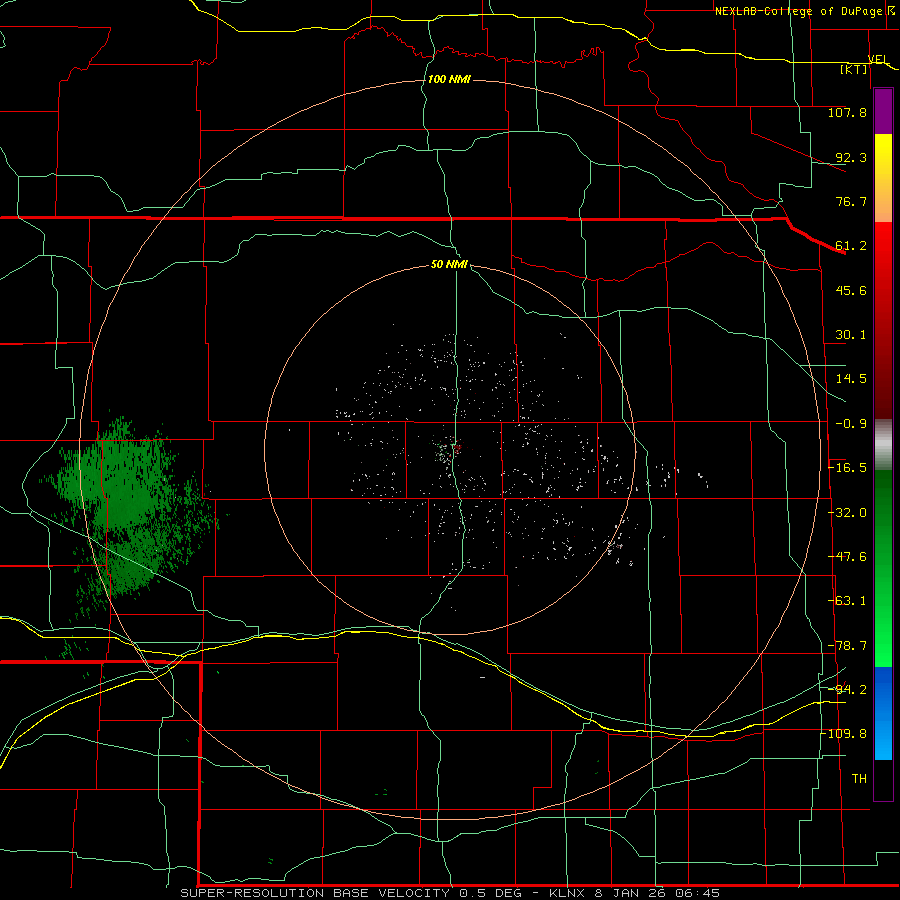900x900 pixels.
Task: Pick the gray segment of the color bar
Action: point(883,445)
